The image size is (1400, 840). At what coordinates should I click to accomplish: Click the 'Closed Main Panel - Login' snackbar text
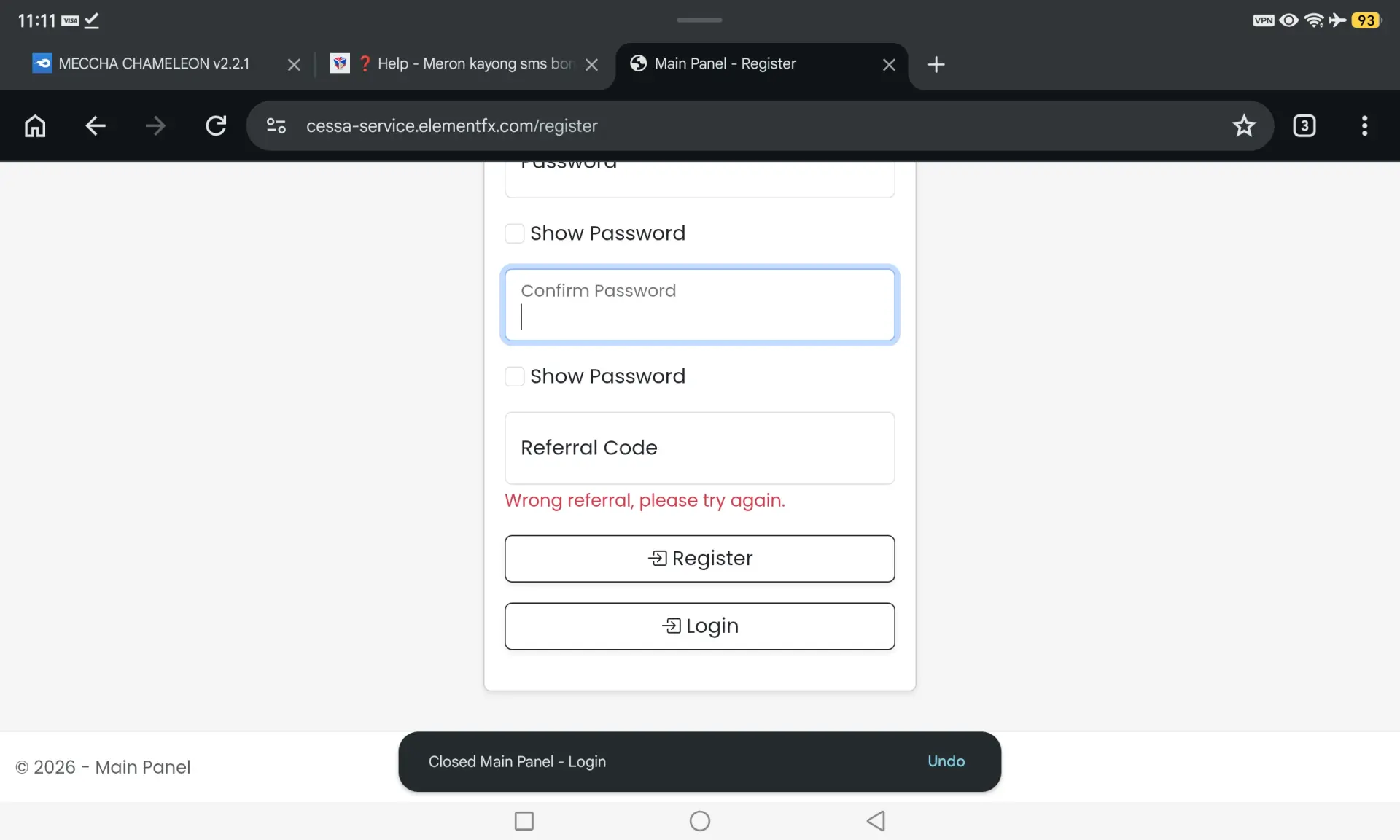[517, 761]
